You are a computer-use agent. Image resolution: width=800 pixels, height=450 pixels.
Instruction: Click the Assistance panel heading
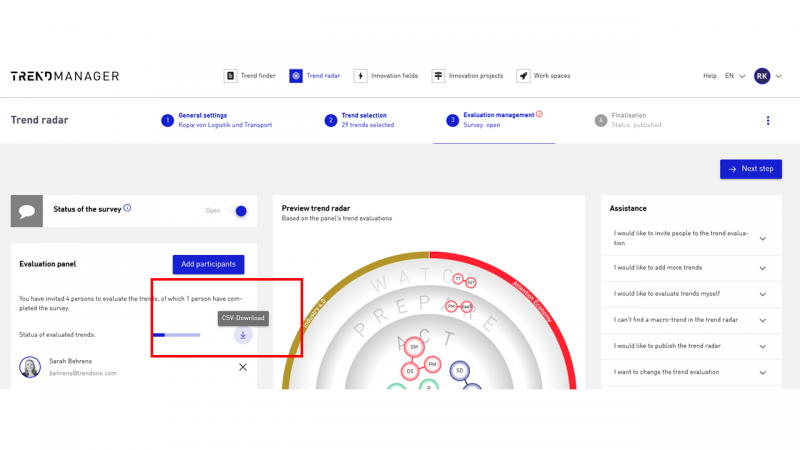(x=628, y=209)
